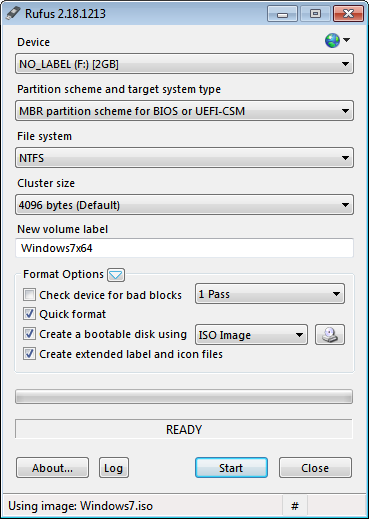Image resolution: width=369 pixels, height=519 pixels.
Task: Click the 'Cluster size' label
Action: [x=46, y=183]
